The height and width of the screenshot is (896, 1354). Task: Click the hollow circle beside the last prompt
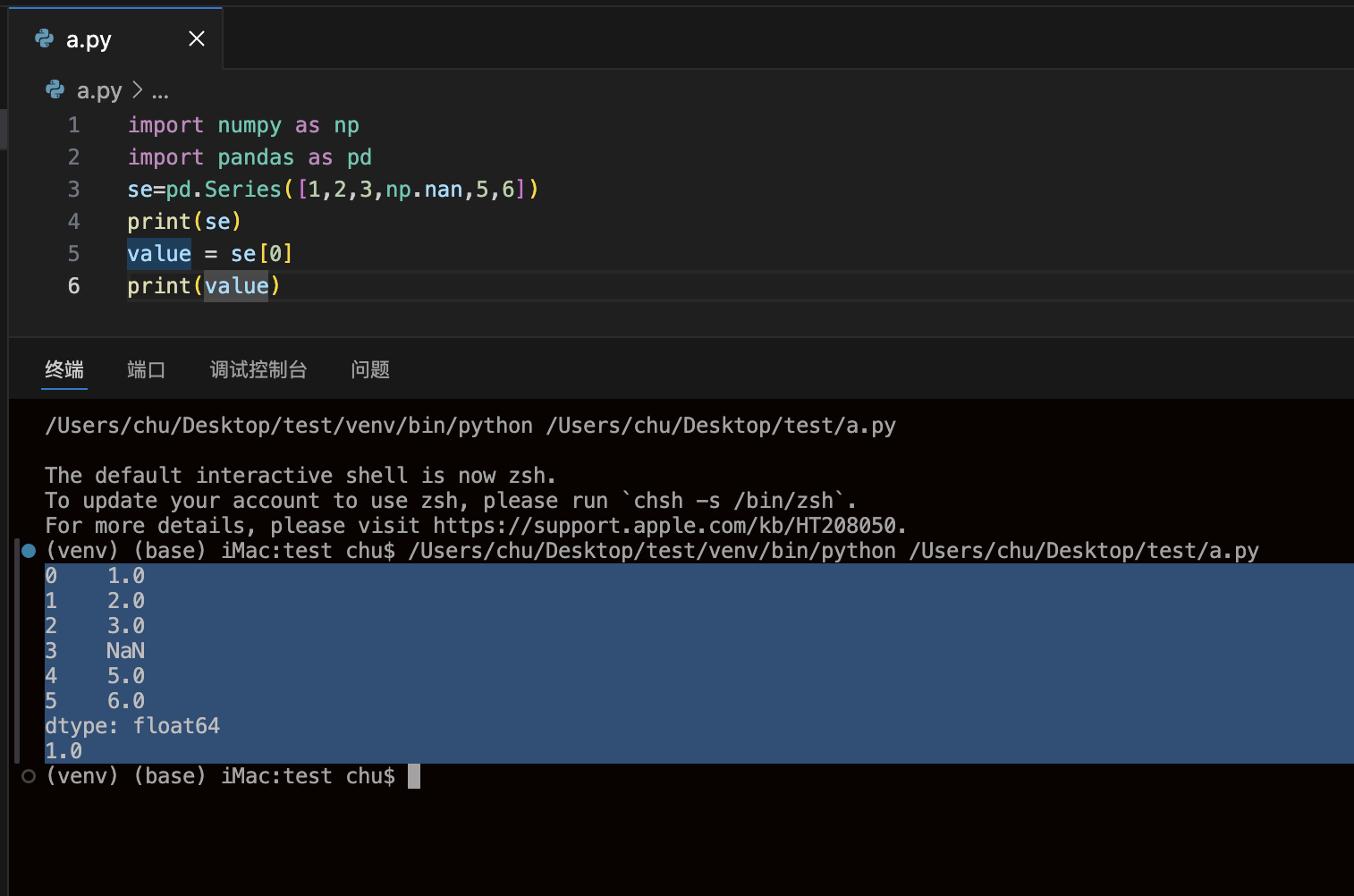[29, 776]
